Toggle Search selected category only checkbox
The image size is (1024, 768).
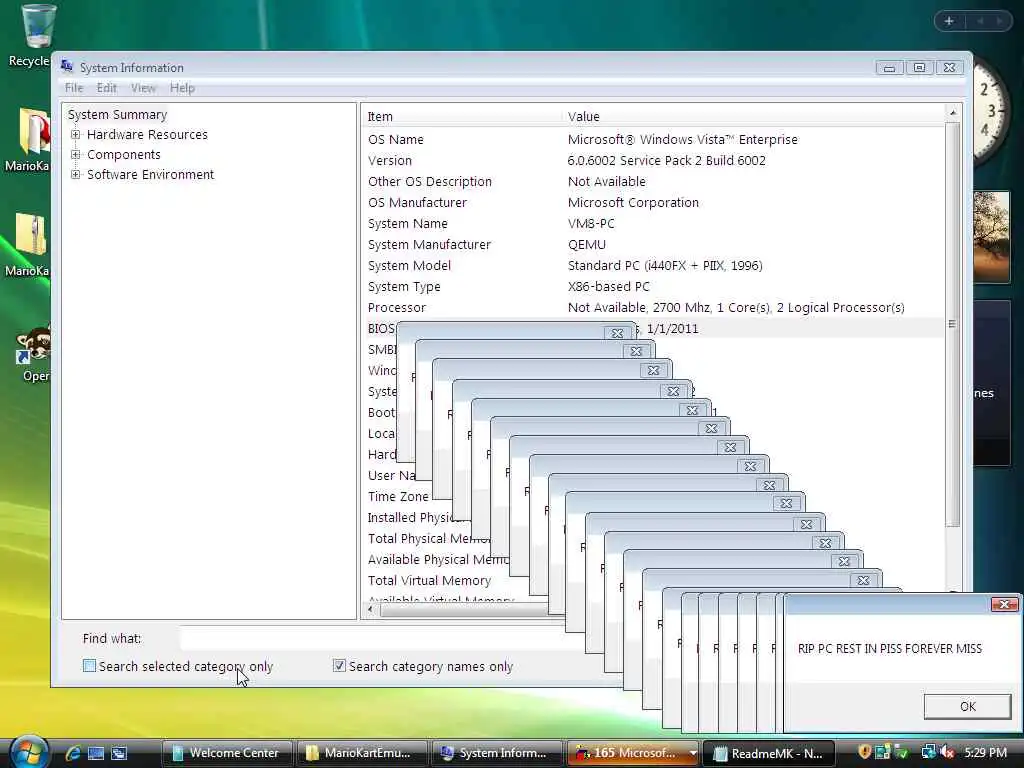coord(89,665)
